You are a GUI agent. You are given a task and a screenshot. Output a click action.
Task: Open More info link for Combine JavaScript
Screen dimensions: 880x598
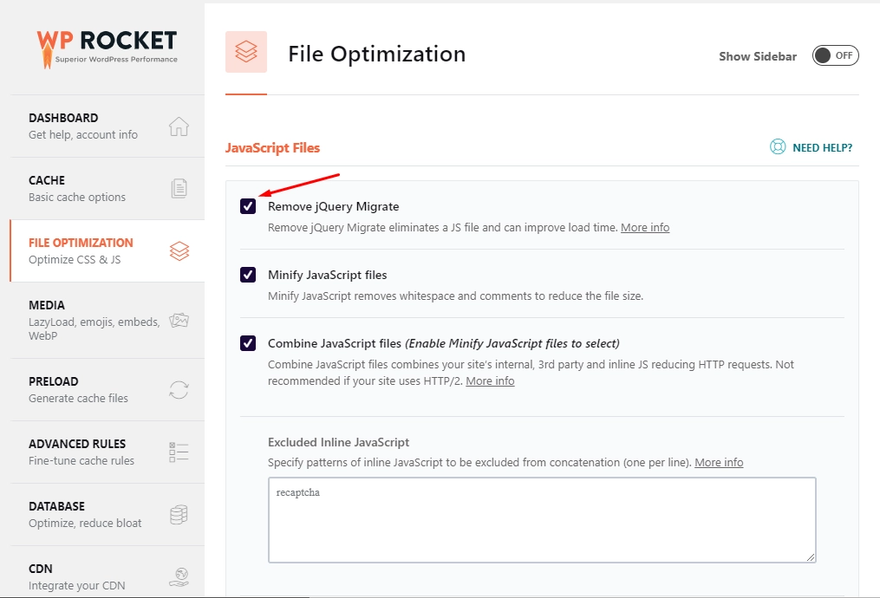[490, 381]
